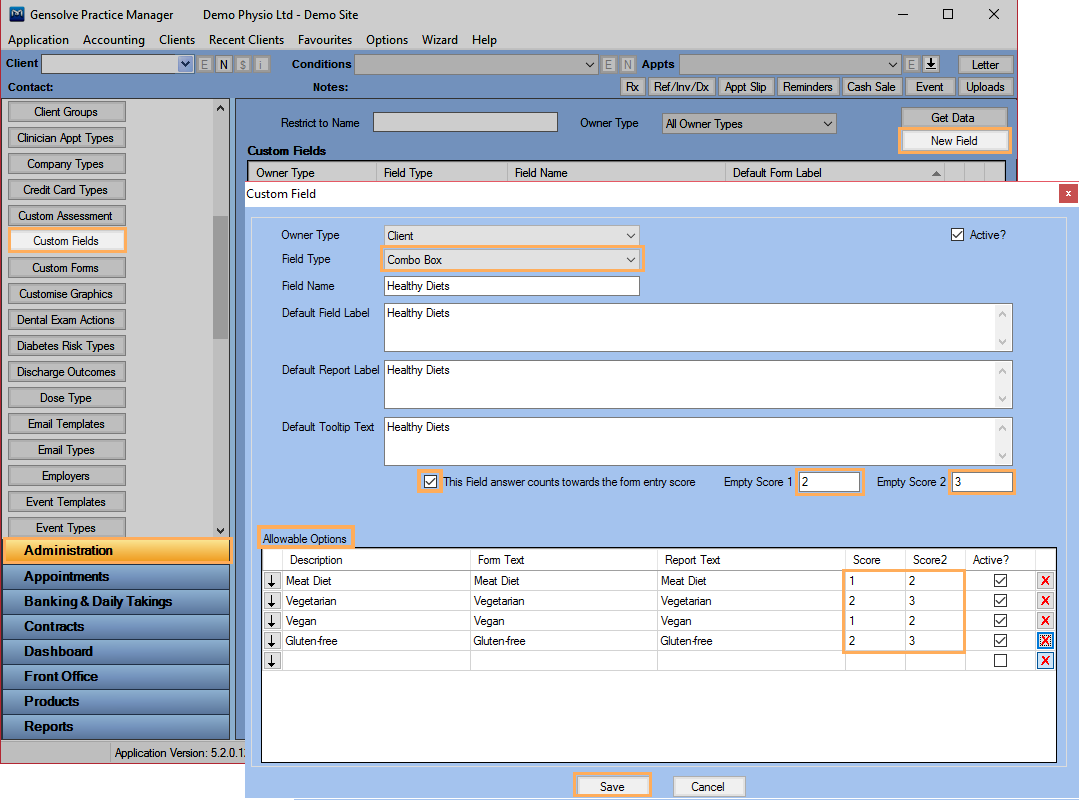This screenshot has height=800, width=1079.
Task: Uncheck the form entry score checkbox
Action: point(431,481)
